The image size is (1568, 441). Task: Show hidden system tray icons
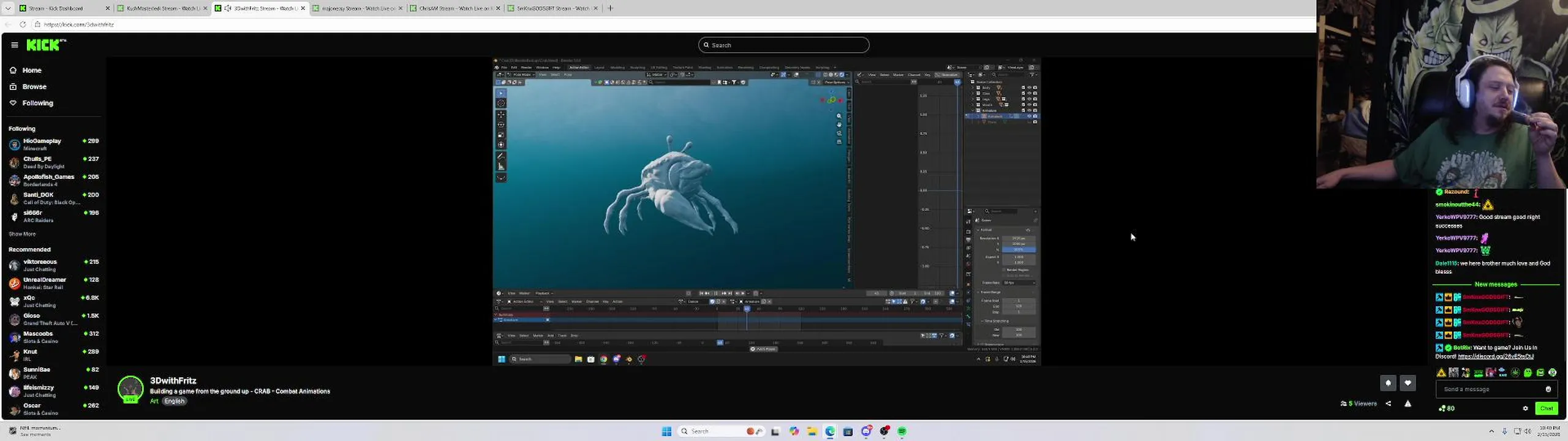click(1491, 431)
